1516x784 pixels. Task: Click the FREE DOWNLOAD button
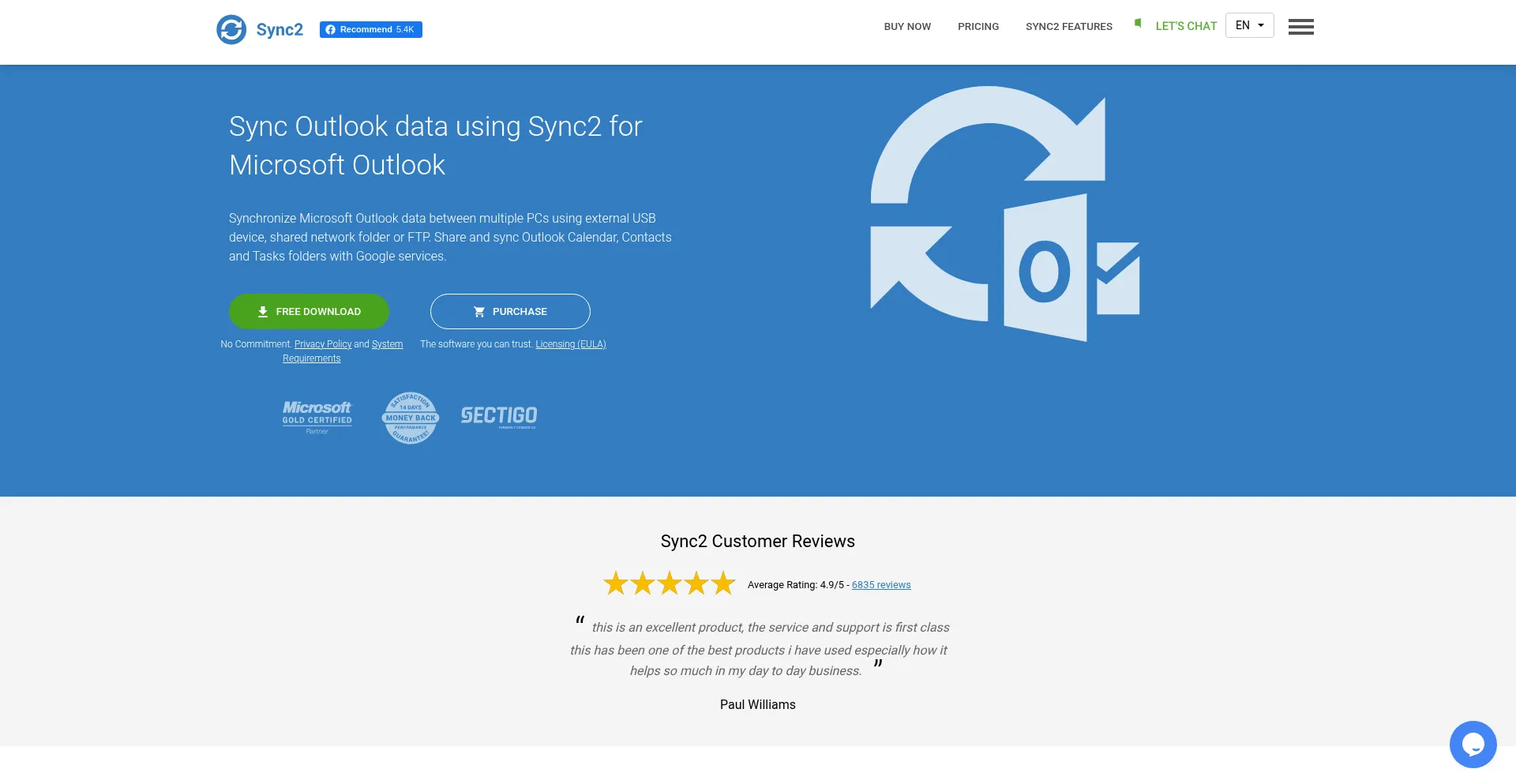[309, 312]
